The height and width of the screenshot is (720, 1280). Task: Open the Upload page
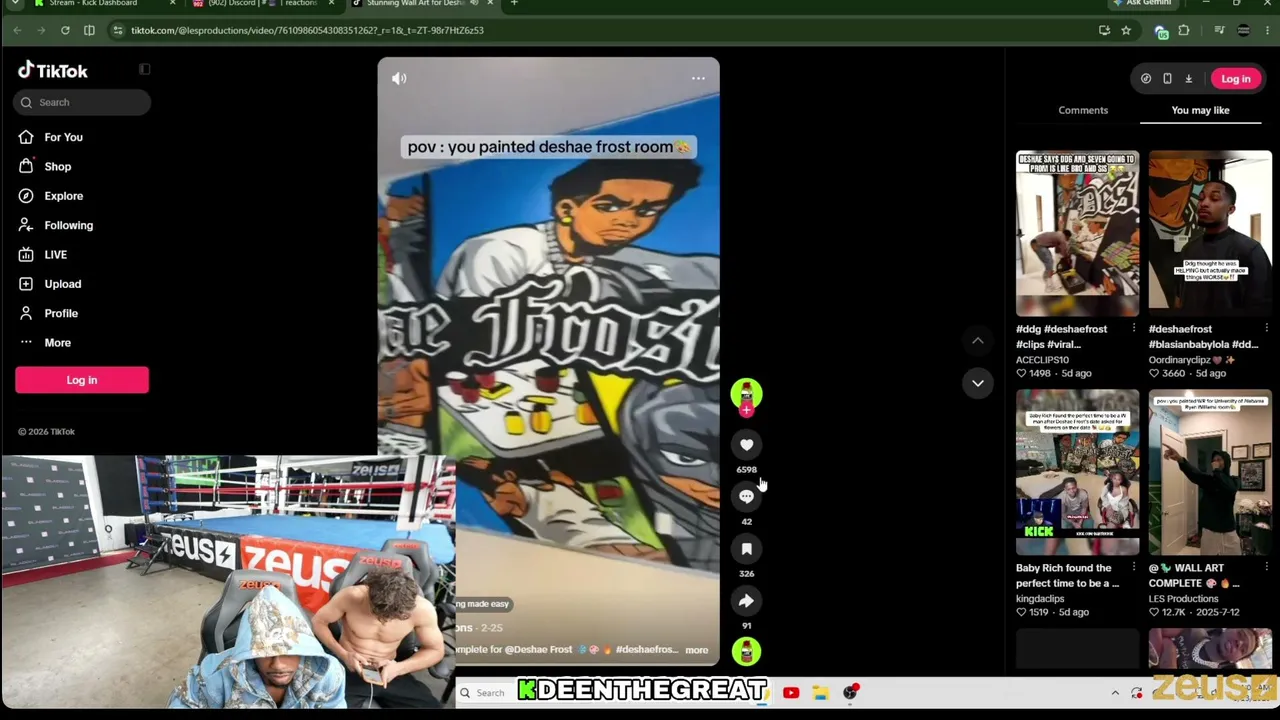[62, 284]
